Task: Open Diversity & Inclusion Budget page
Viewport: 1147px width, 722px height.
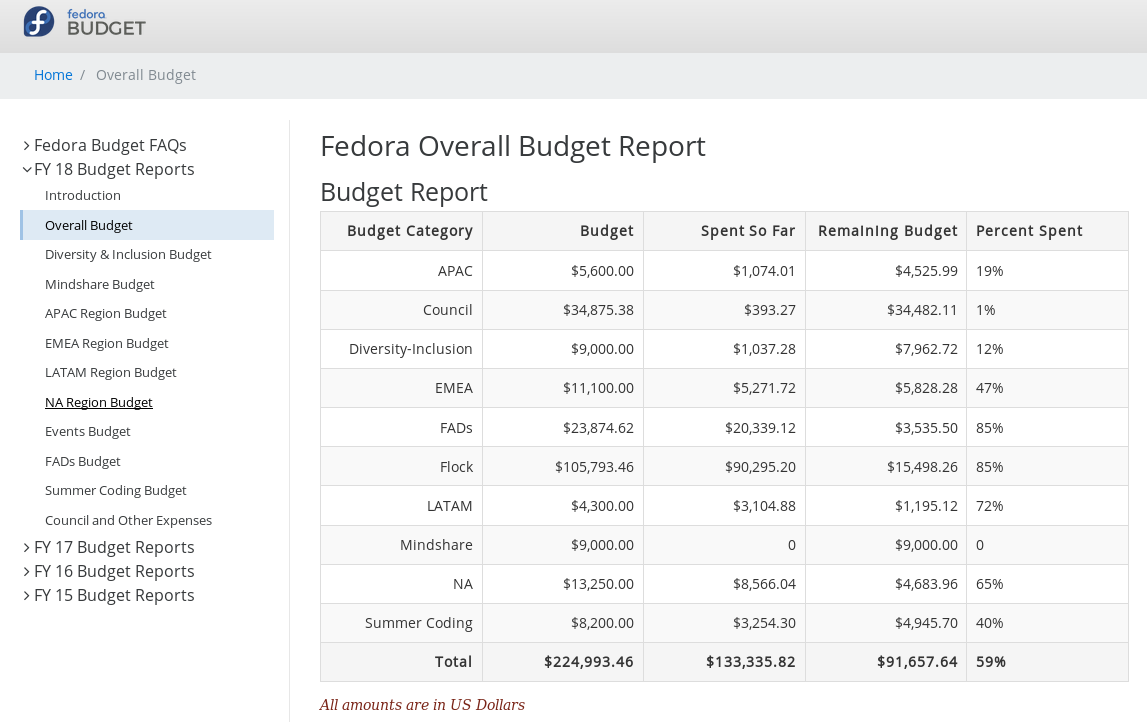Action: [128, 255]
